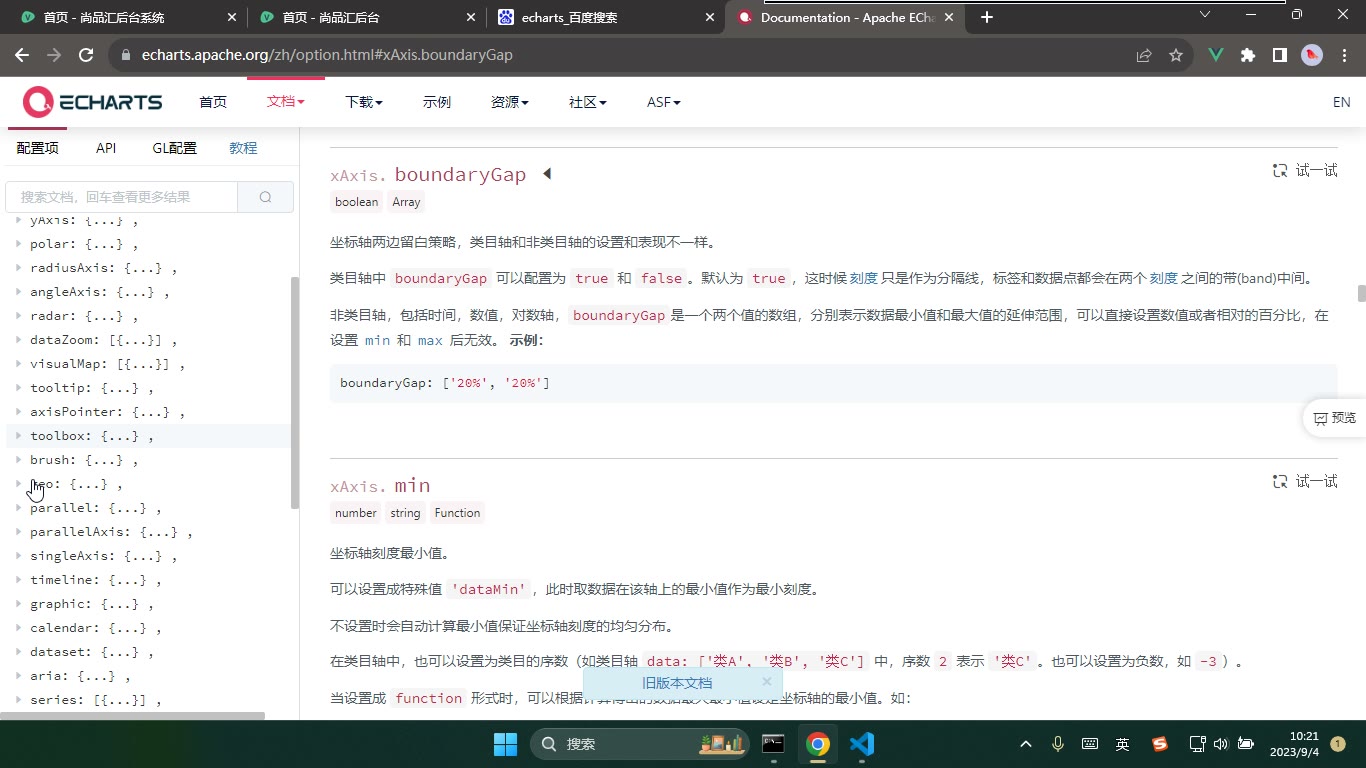
Task: Open the 预览 preview panel
Action: point(1335,418)
